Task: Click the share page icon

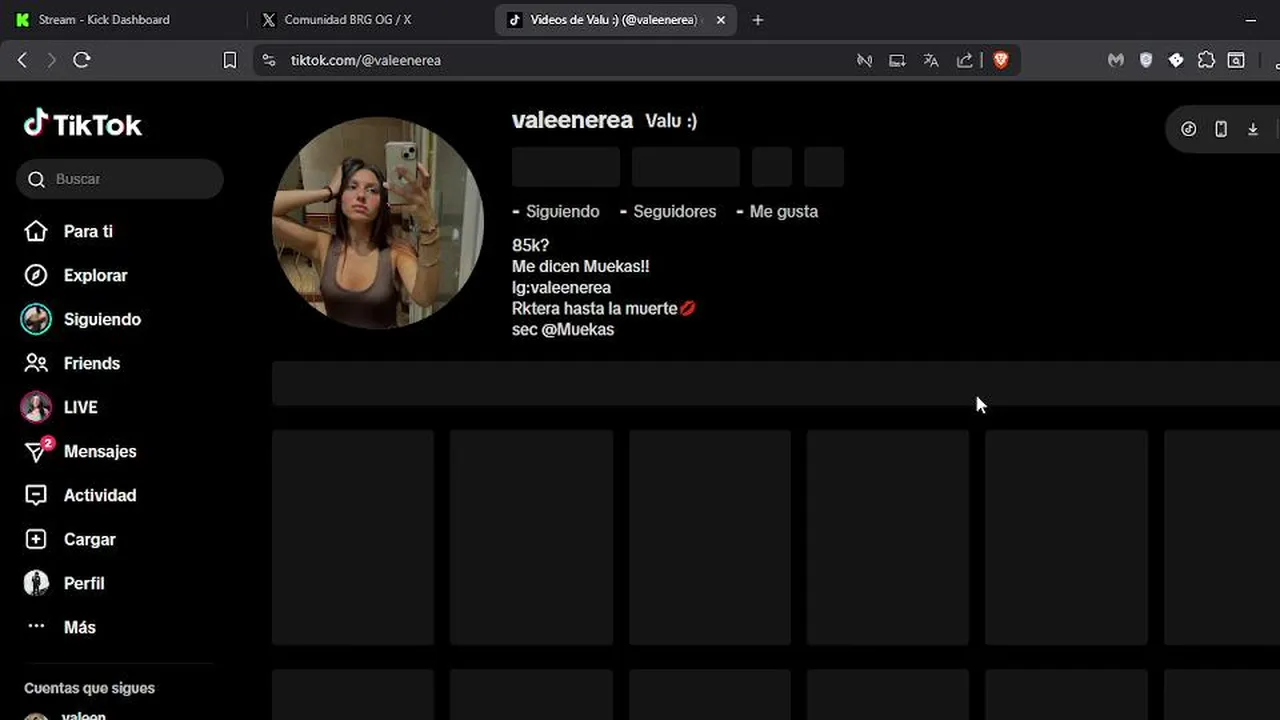Action: [964, 60]
